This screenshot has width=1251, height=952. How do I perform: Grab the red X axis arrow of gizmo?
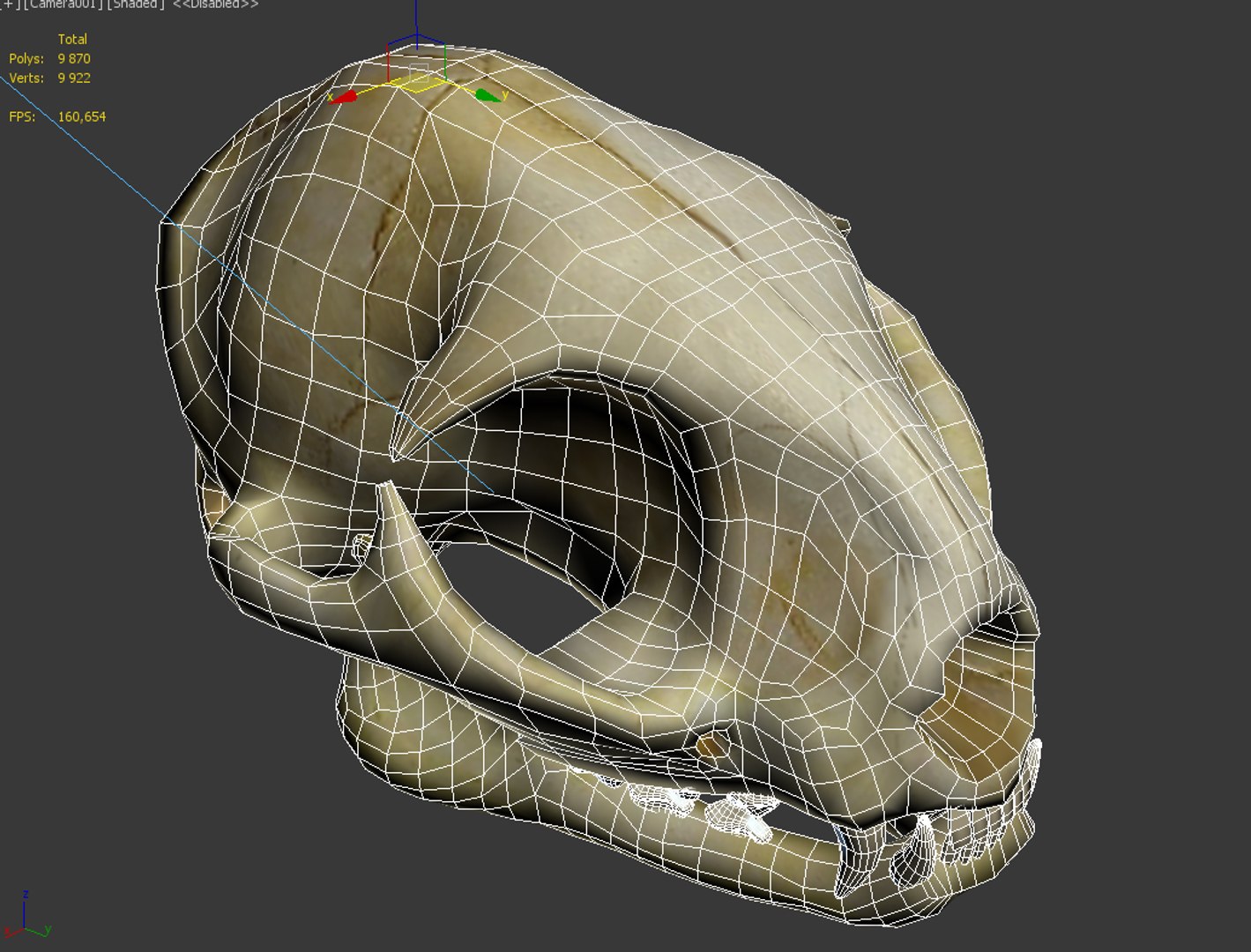344,97
